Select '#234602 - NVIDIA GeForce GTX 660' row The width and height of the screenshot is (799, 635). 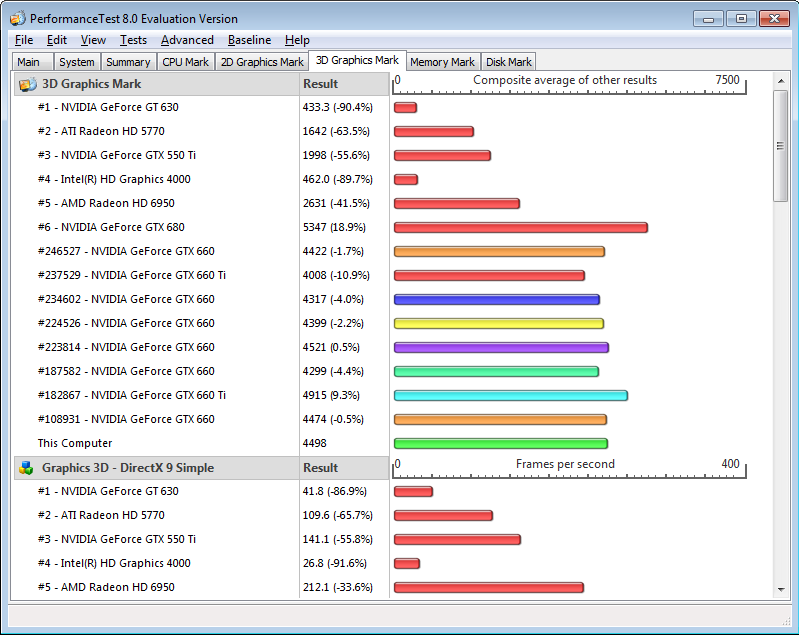pos(126,299)
